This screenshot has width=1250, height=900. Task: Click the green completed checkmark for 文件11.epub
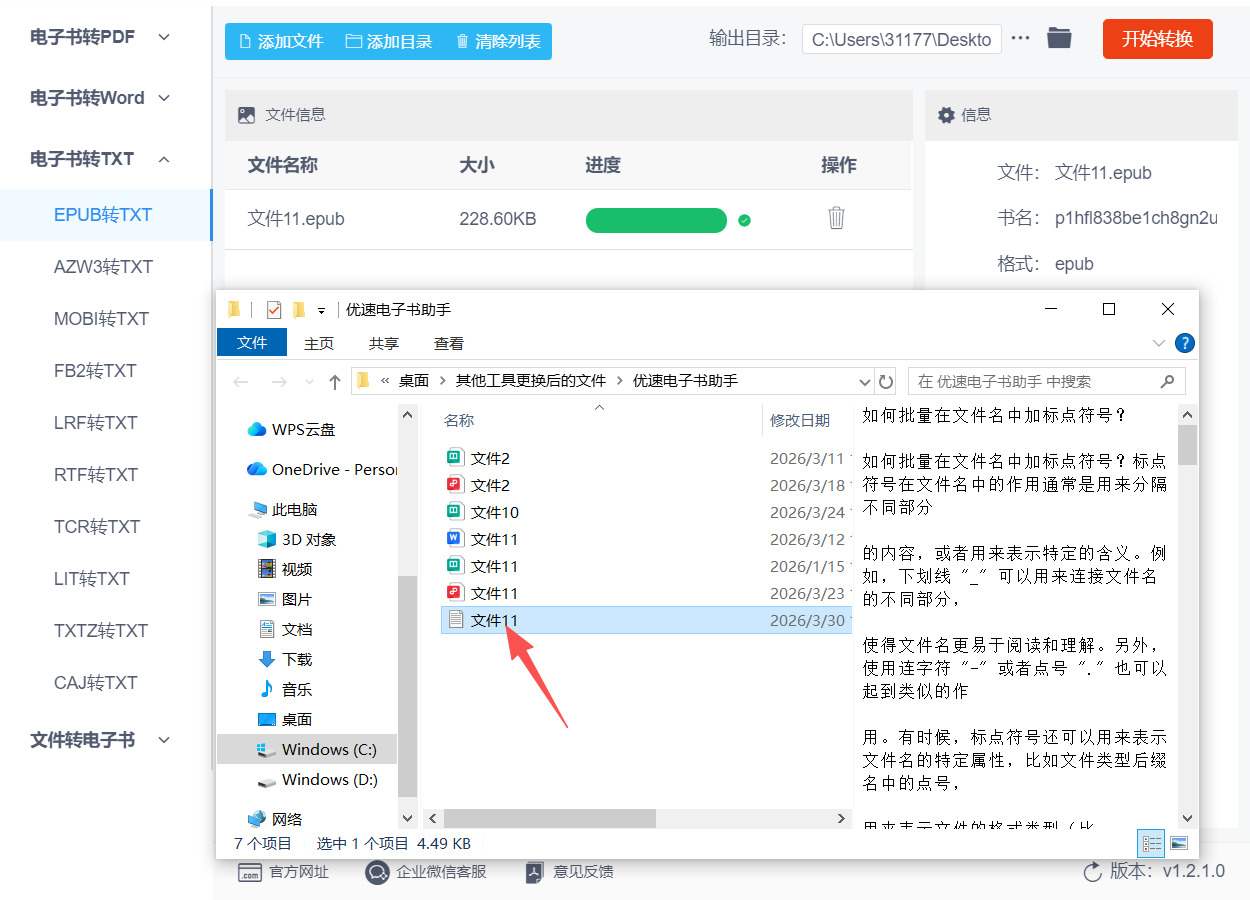744,220
